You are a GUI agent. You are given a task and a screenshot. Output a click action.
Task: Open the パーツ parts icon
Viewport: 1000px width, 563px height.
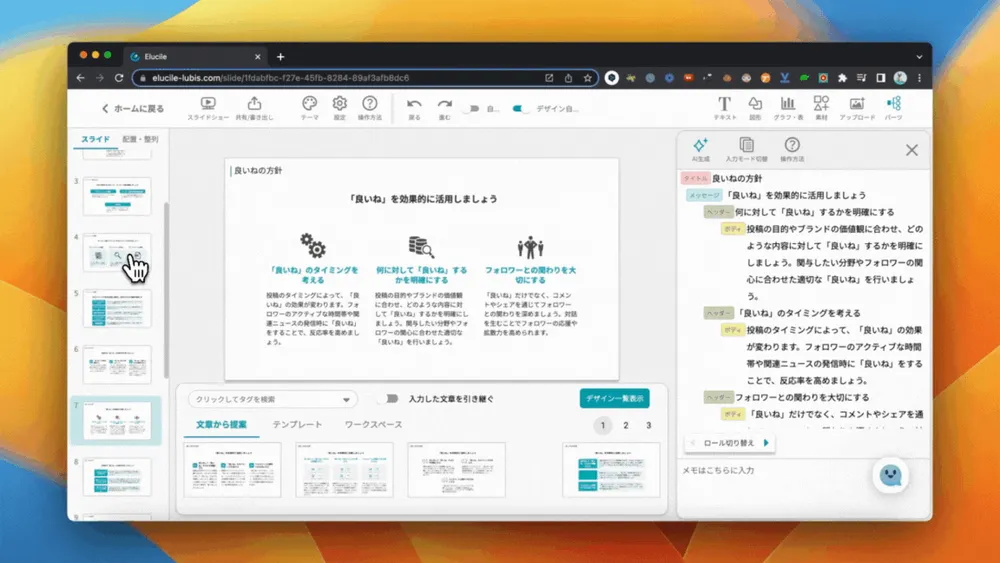click(893, 108)
